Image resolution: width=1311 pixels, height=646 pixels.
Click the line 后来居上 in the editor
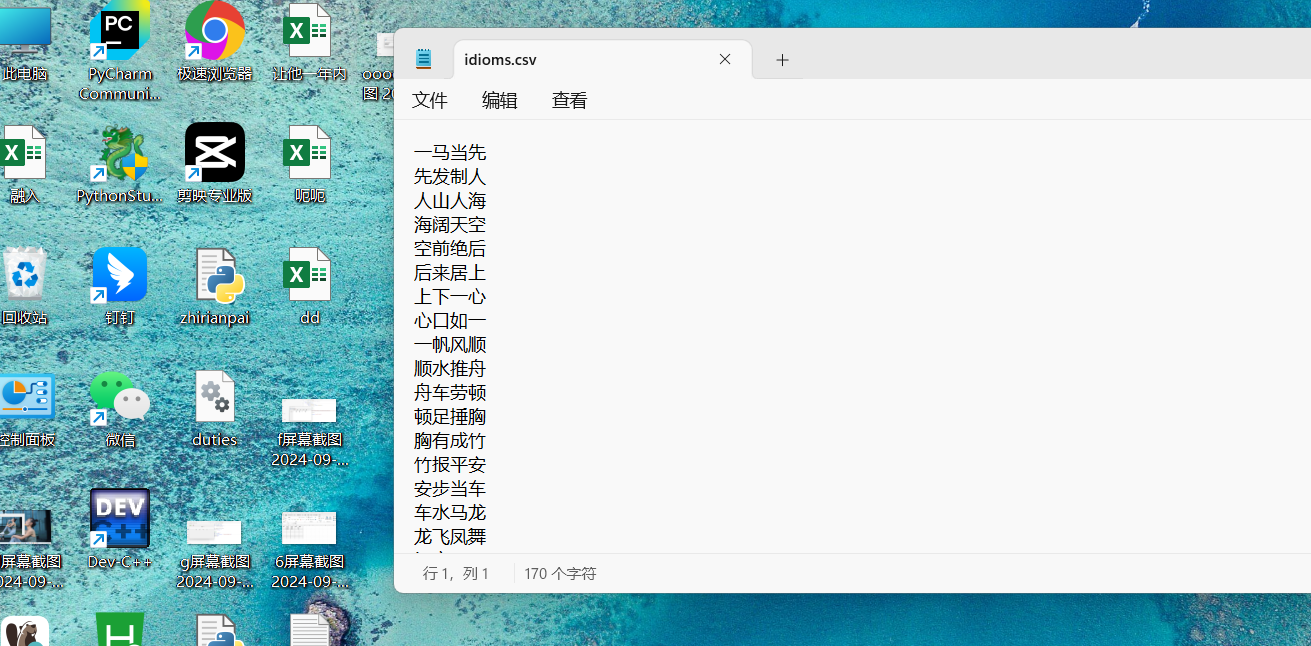pos(450,272)
